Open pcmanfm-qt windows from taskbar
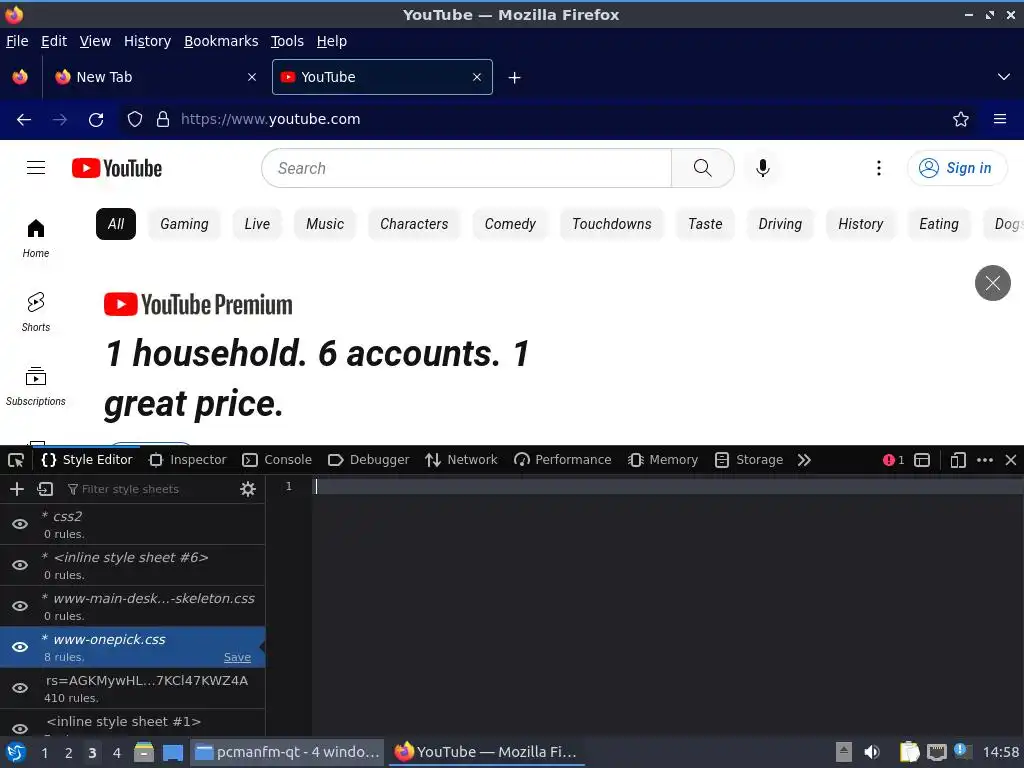The height and width of the screenshot is (768, 1024). point(287,752)
